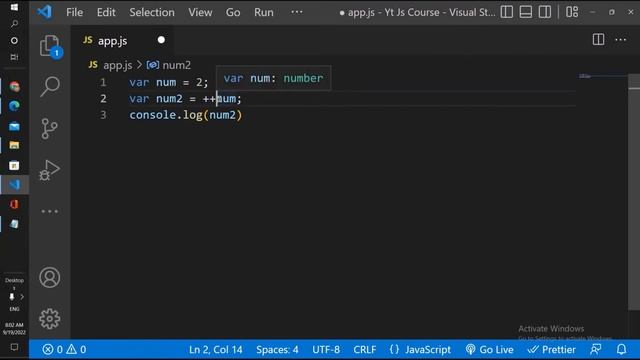Show hidden menus via title bar ellipsis
The width and height of the screenshot is (640, 360).
tap(297, 12)
